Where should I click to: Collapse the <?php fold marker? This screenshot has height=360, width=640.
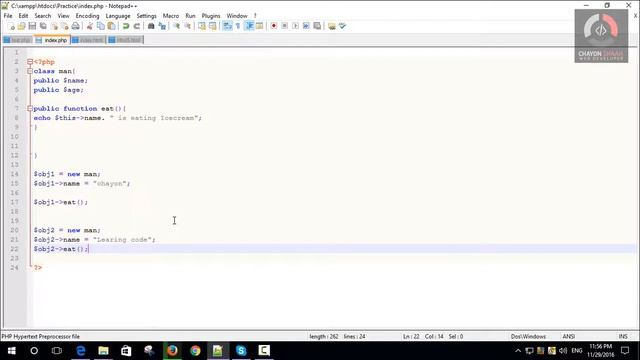[30, 62]
